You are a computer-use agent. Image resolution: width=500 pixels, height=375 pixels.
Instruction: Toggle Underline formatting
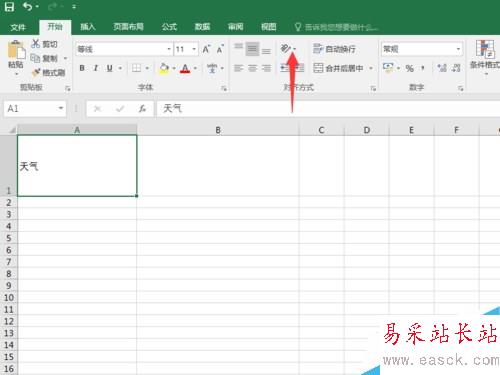tap(110, 68)
